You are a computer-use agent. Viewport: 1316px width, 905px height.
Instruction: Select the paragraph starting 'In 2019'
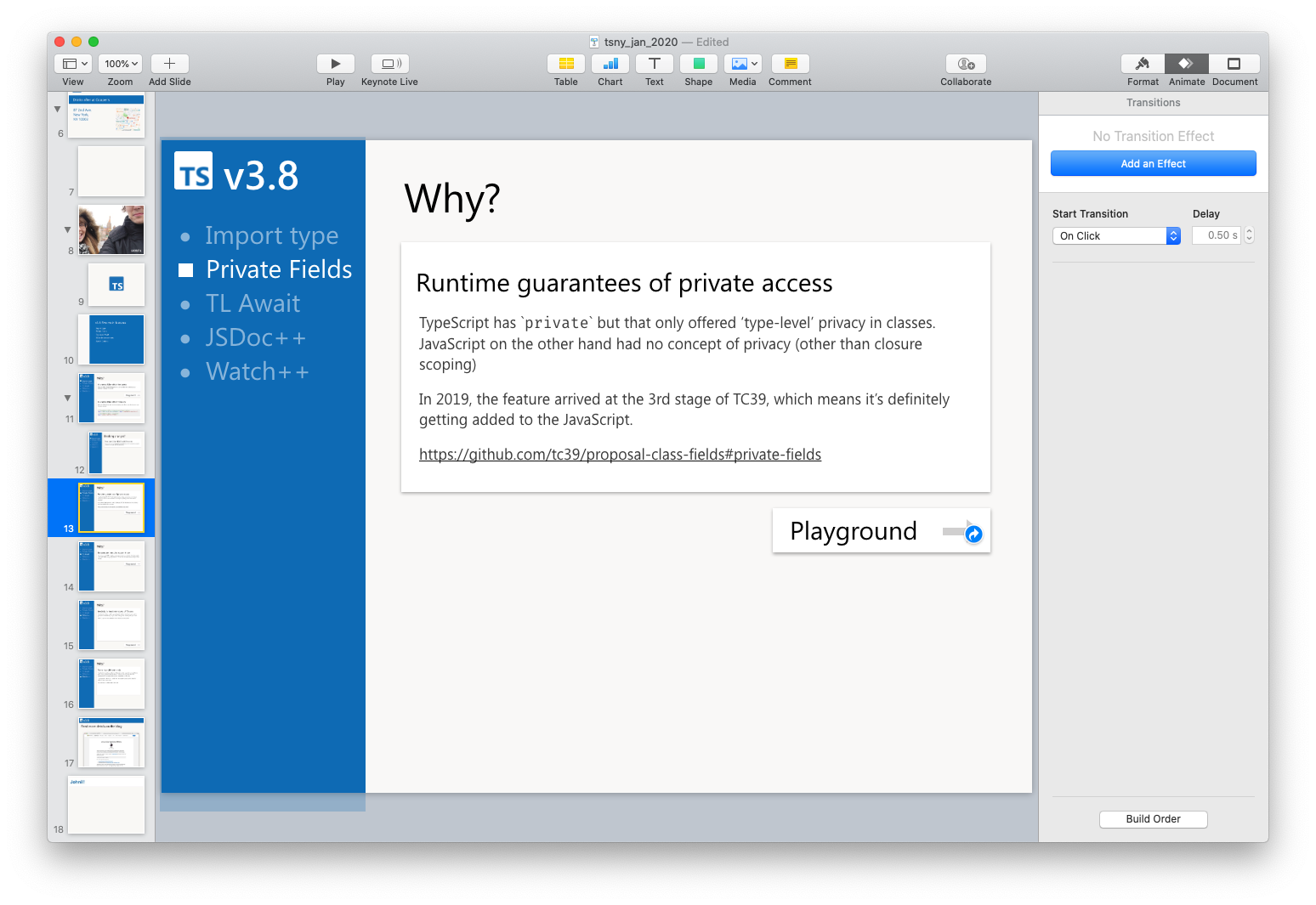tap(684, 410)
